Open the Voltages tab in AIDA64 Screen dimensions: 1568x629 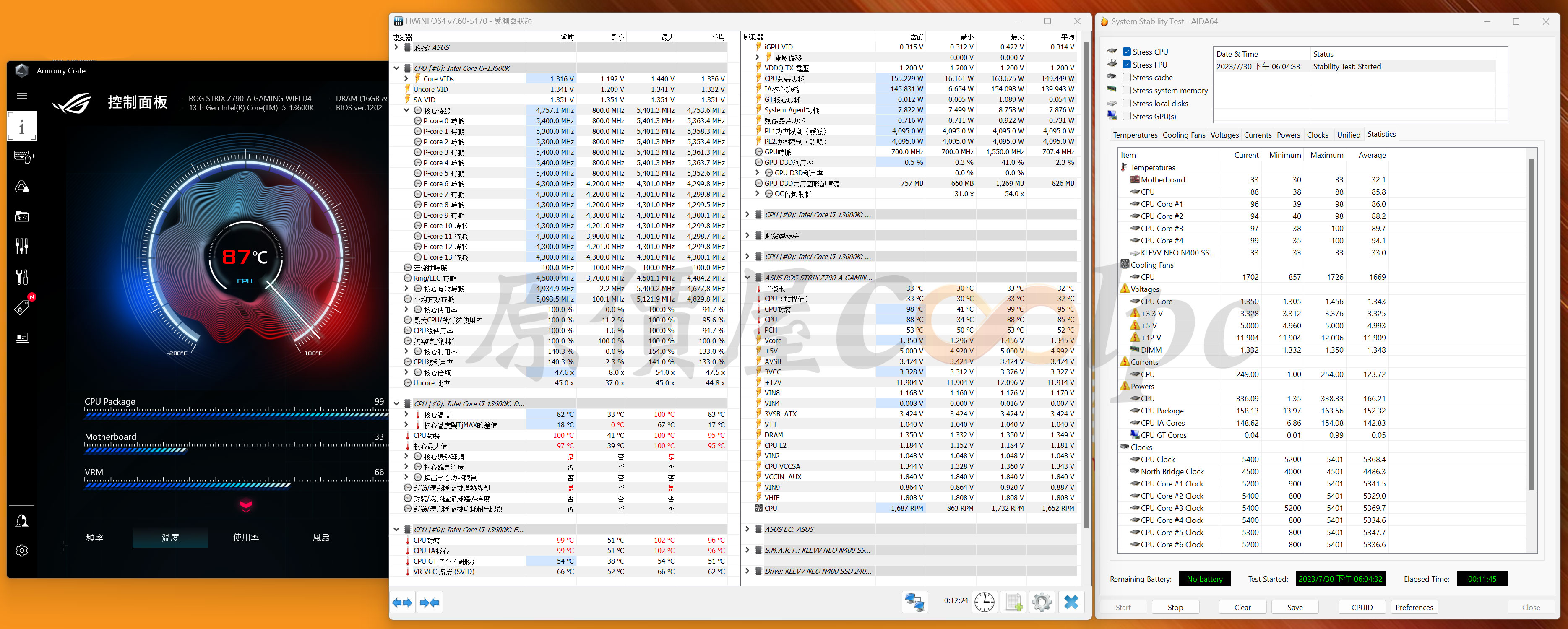[x=1224, y=135]
